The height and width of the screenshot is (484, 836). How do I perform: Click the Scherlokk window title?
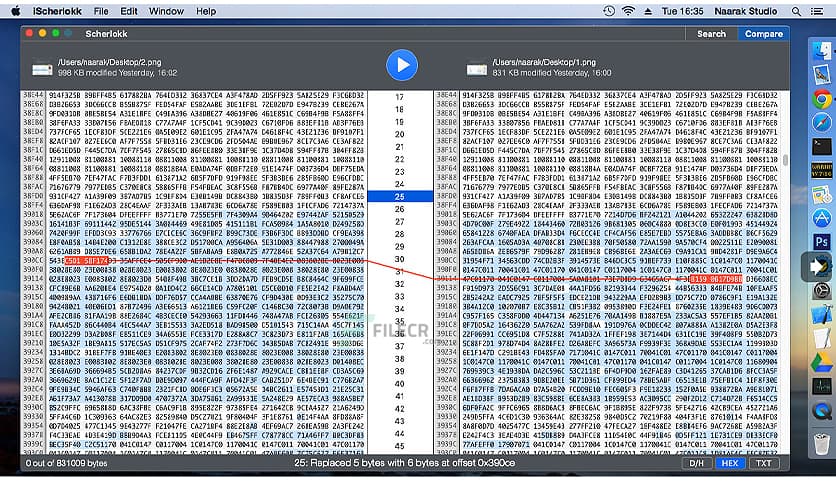click(x=106, y=34)
